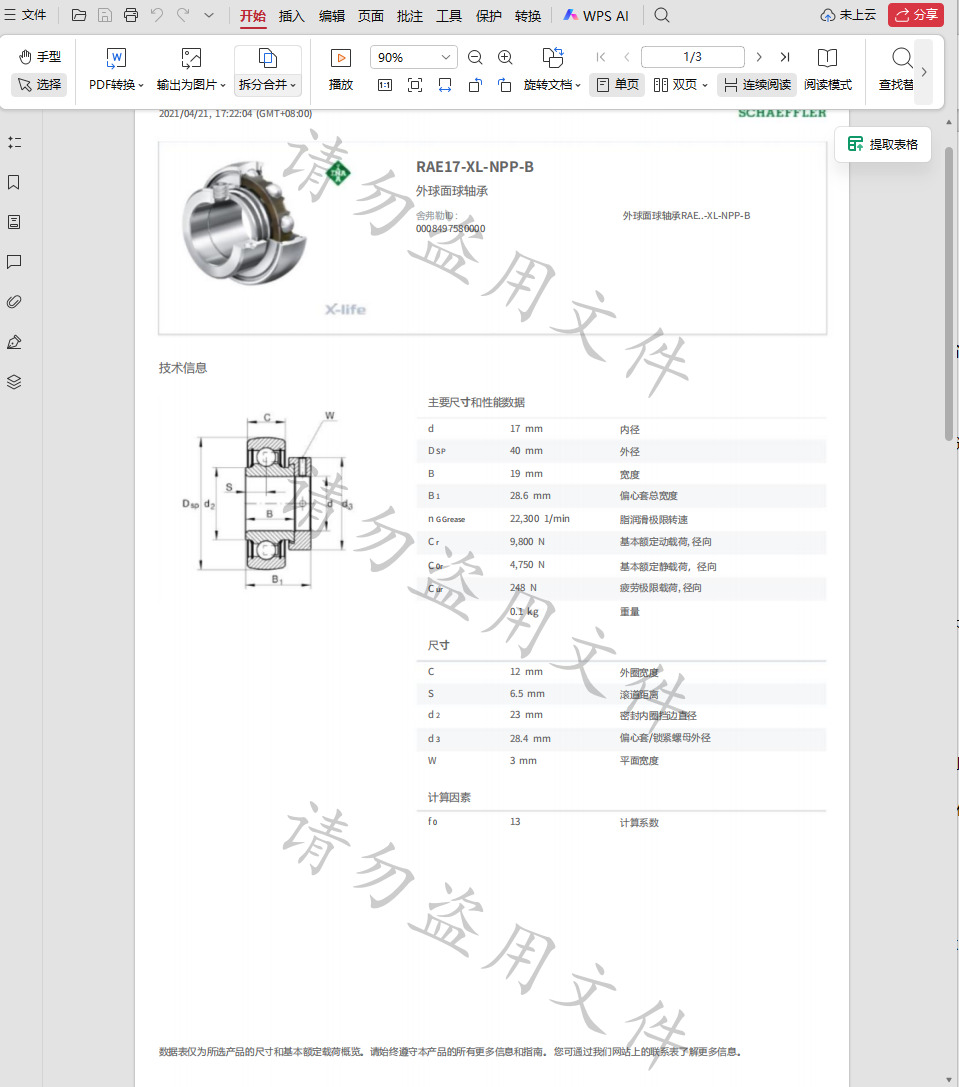Click the zoom in icon
Screen dimensions: 959x1087
505,57
